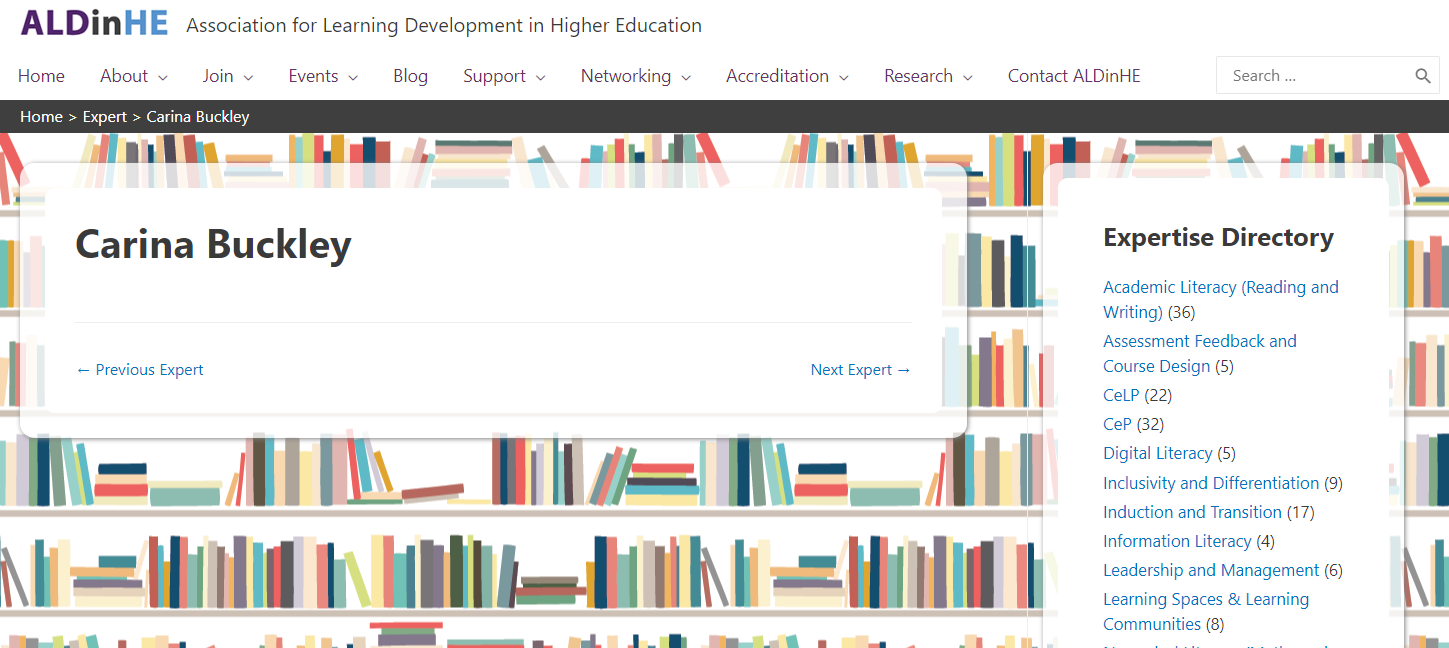Open the Leadership and Management category
Screen dimensions: 1449x648
(1211, 570)
